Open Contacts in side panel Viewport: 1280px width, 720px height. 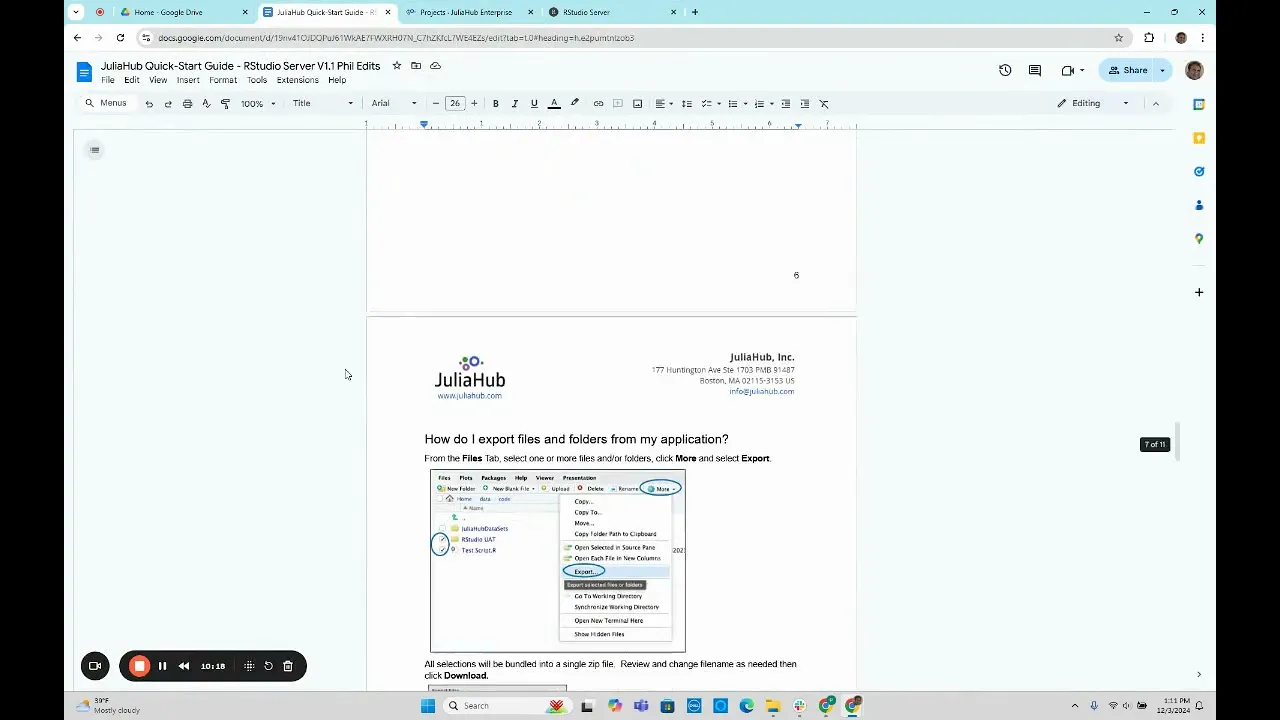pos(1199,205)
